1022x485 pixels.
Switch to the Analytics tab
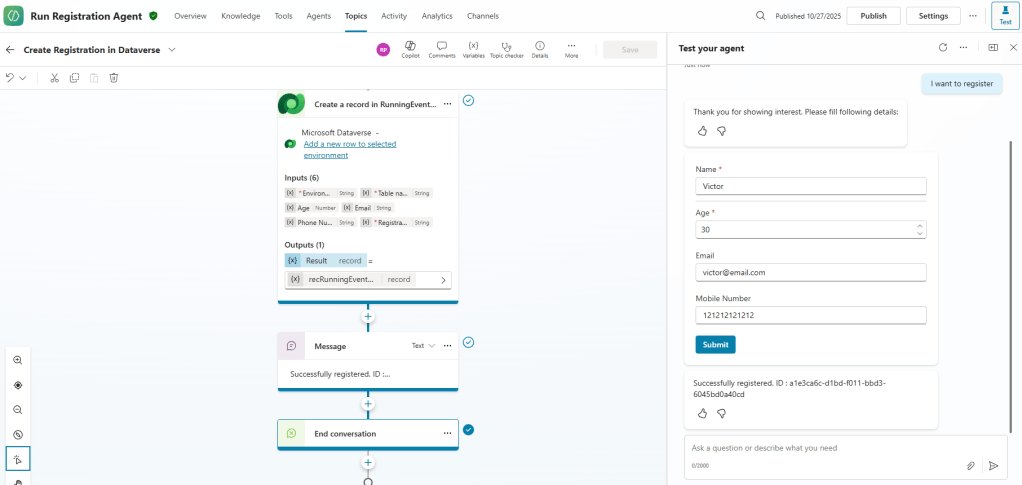pos(437,16)
